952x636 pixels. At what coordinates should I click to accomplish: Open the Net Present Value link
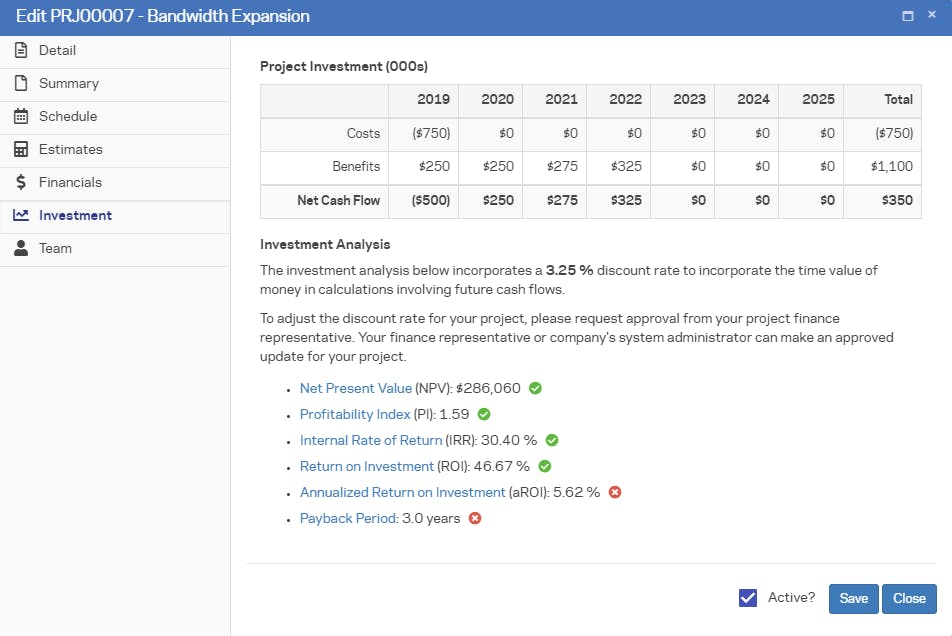pos(355,388)
